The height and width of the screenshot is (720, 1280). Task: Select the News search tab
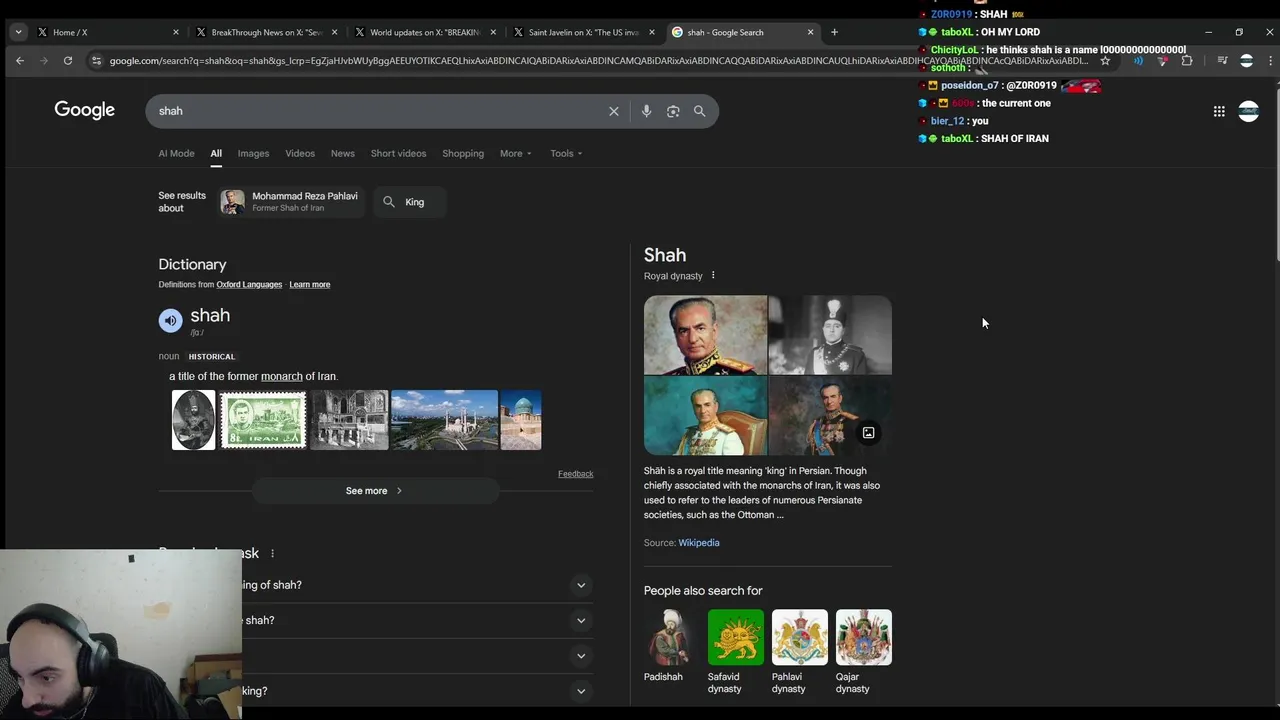pos(343,153)
